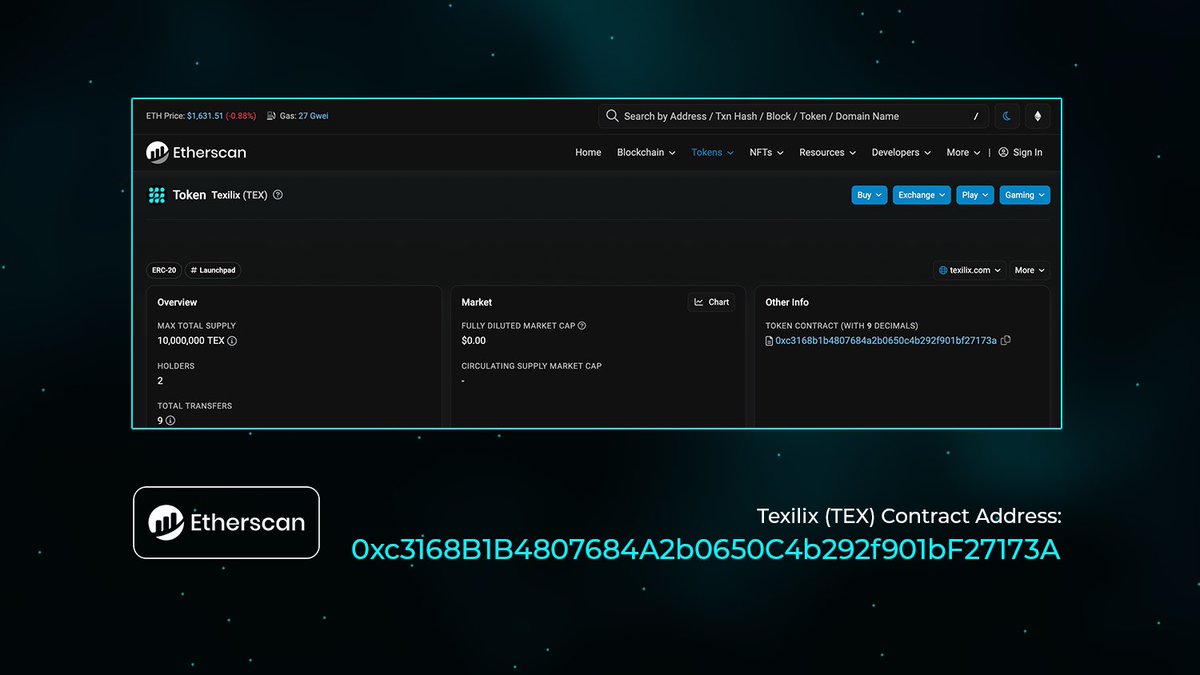Expand the Developers menu

click(901, 153)
